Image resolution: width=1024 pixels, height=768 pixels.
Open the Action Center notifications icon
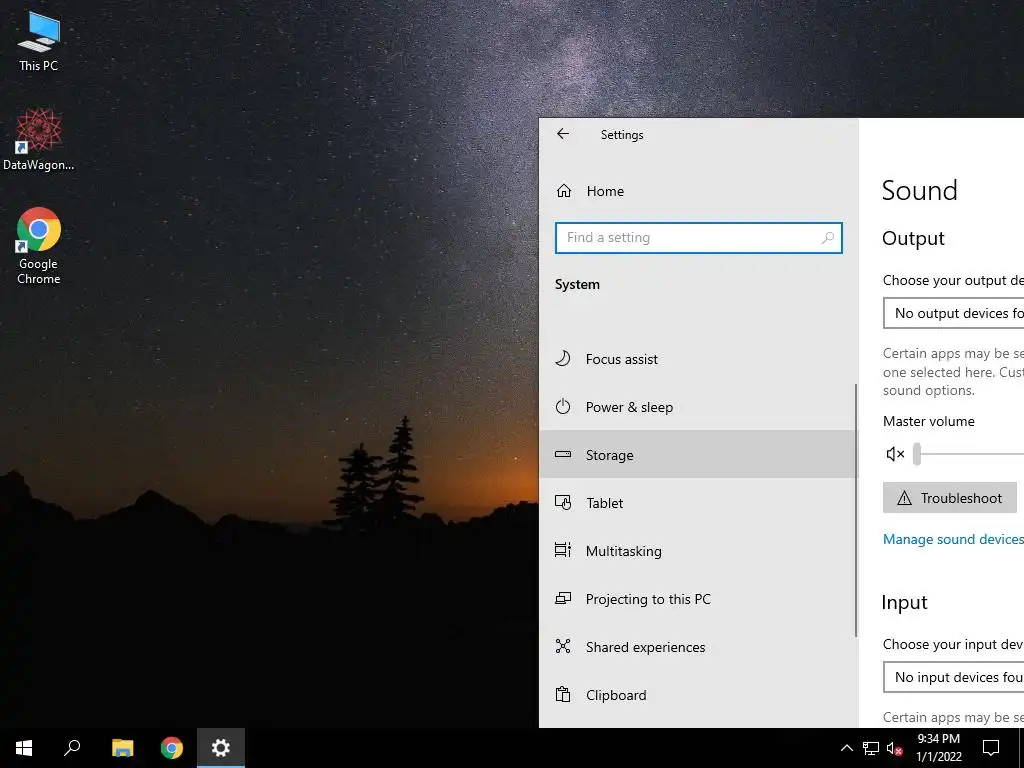coord(991,748)
